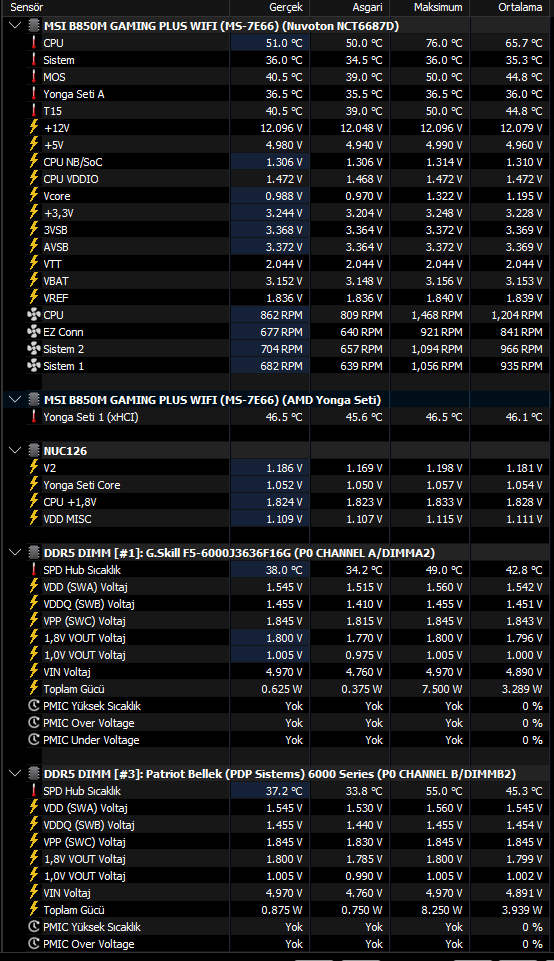Click the lightning icon beside Vcore

(34, 196)
